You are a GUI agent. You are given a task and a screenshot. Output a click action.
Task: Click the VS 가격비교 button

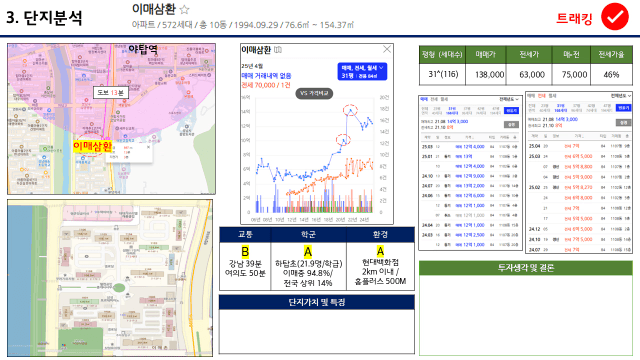[x=314, y=93]
